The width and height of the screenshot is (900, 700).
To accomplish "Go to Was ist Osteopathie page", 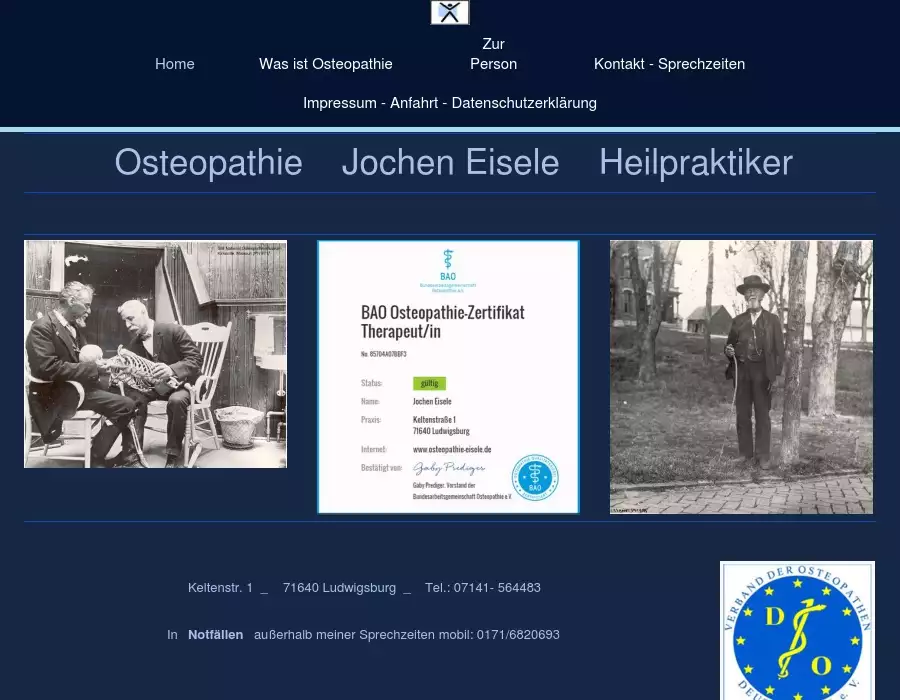I will 325,64.
